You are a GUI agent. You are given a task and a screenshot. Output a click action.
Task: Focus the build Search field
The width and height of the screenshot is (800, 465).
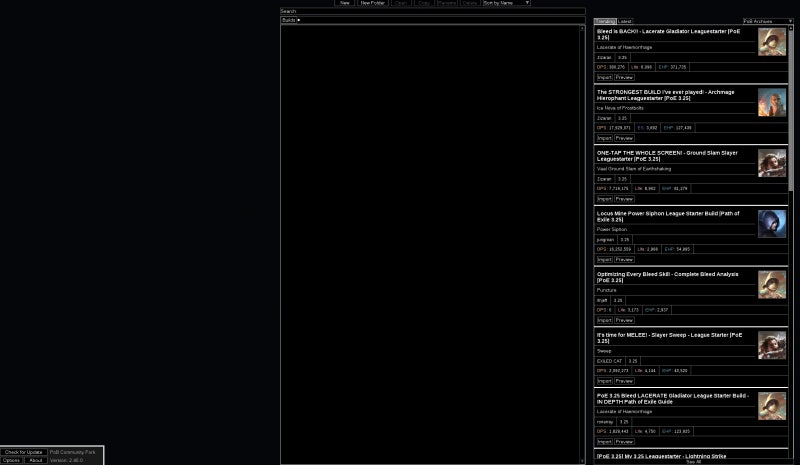coord(433,11)
